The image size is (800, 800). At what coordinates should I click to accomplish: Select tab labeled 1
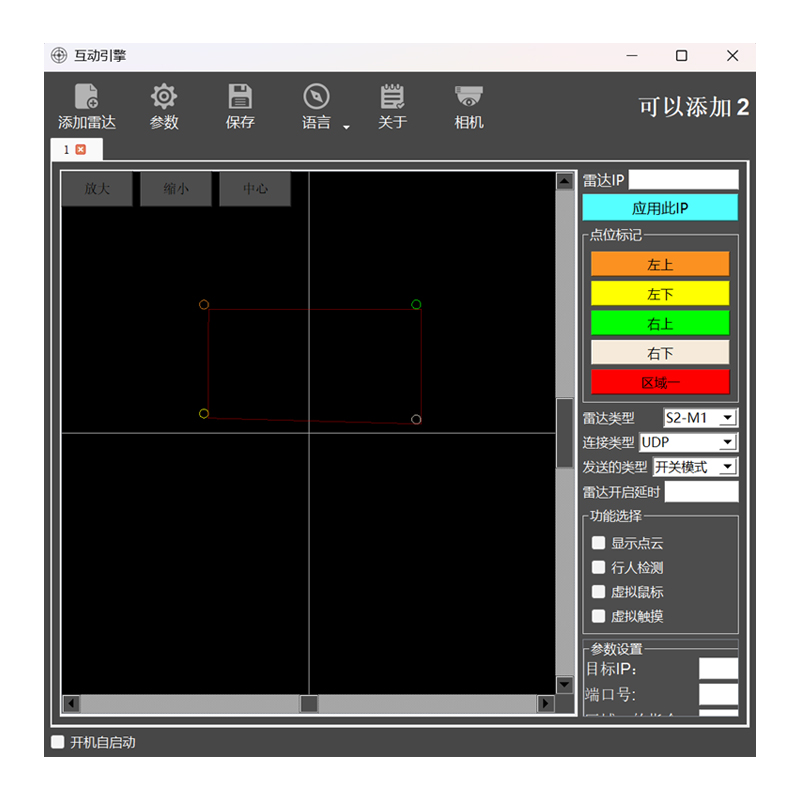pos(67,150)
